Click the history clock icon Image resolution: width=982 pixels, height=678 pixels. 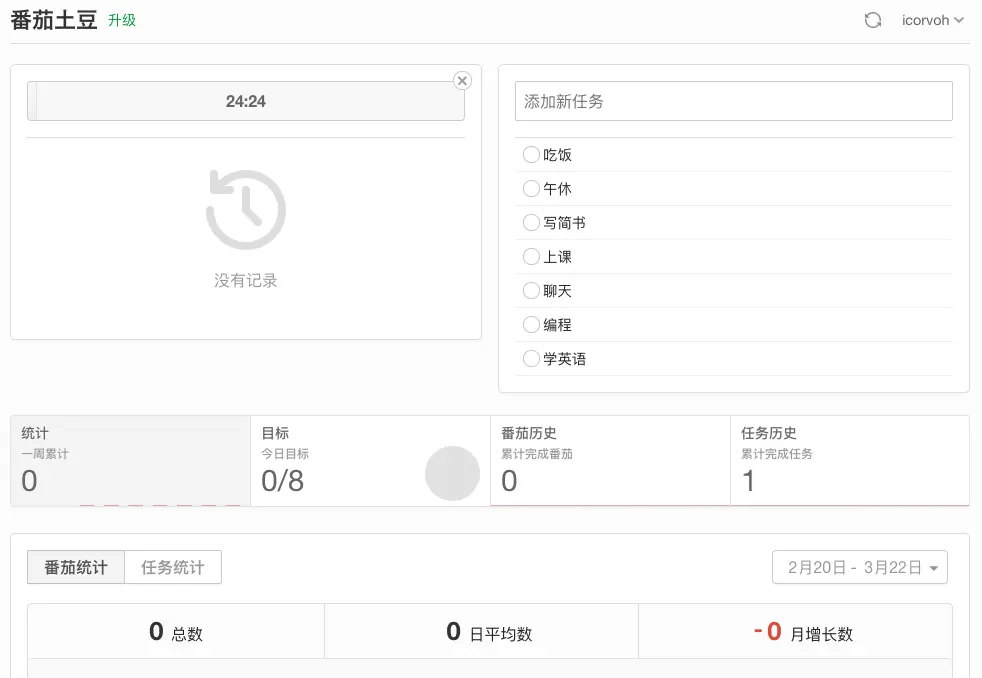[246, 210]
